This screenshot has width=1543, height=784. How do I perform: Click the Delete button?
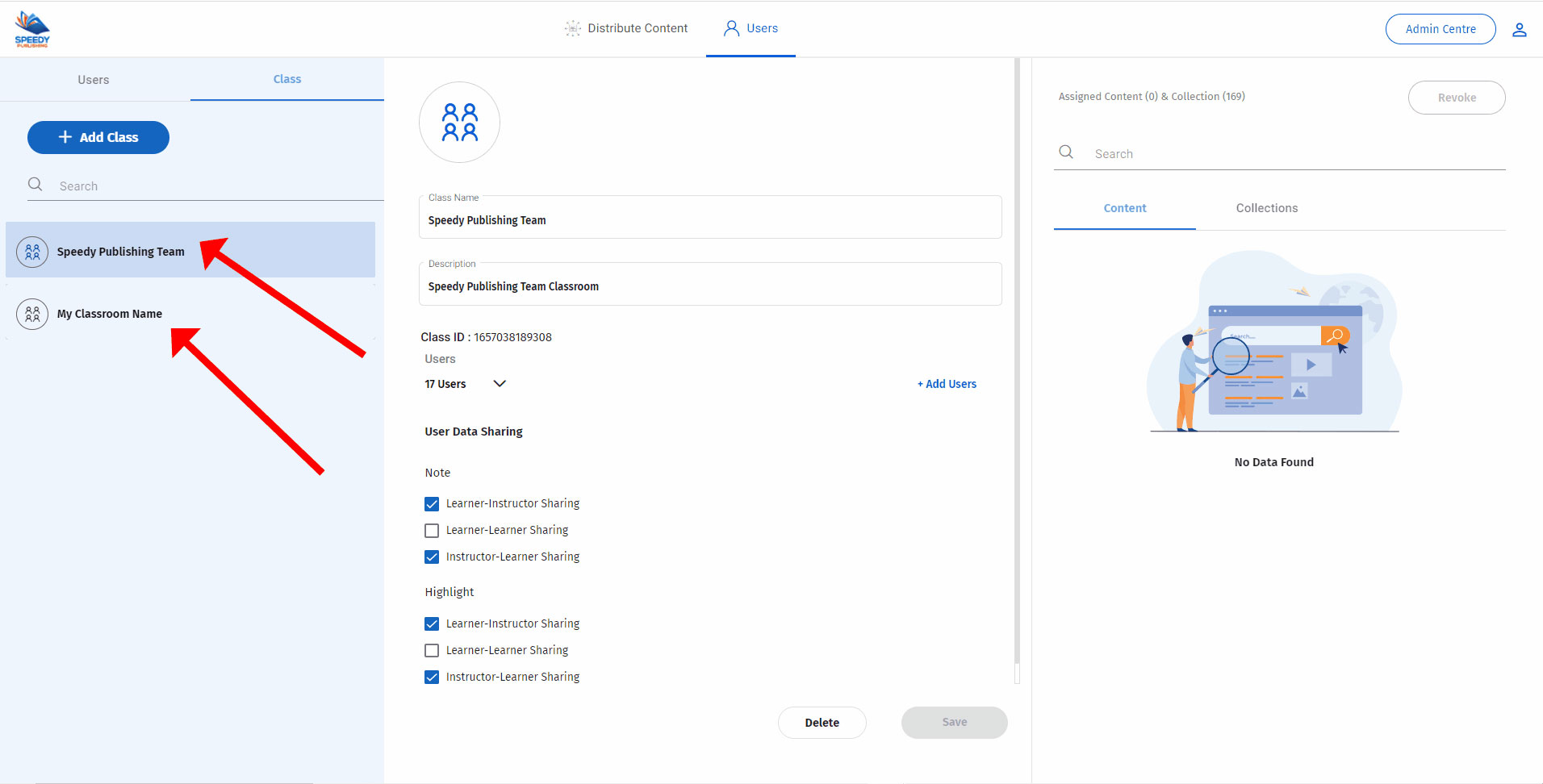822,723
